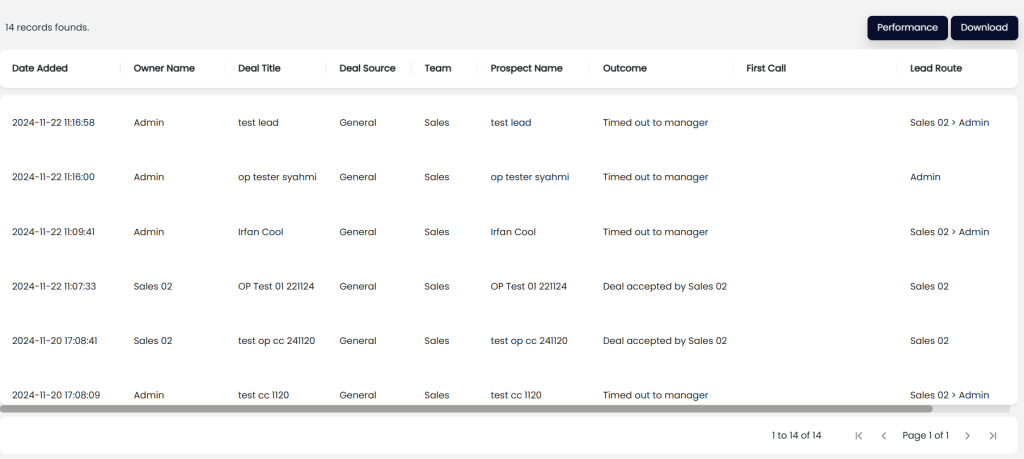
Task: Download the records list
Action: tap(984, 28)
